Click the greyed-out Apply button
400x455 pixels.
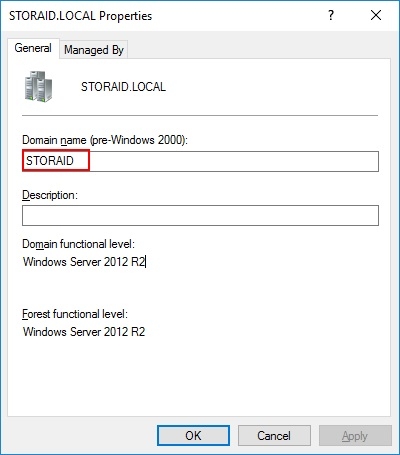click(x=355, y=435)
